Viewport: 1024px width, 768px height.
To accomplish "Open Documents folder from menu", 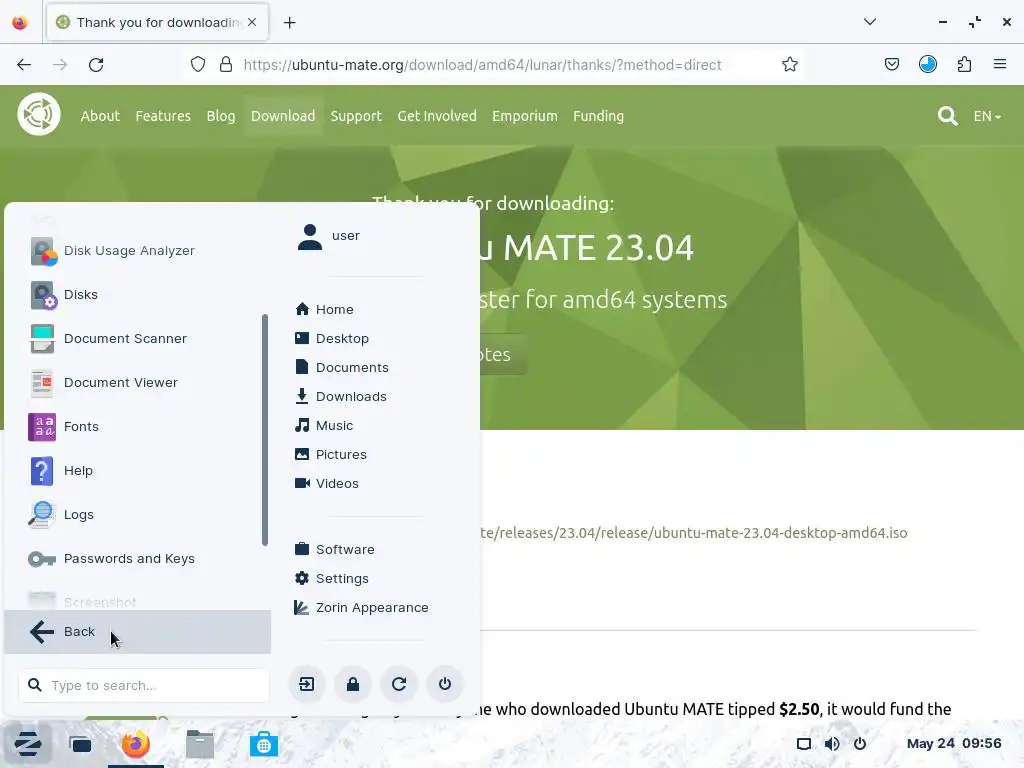I will [x=342, y=367].
